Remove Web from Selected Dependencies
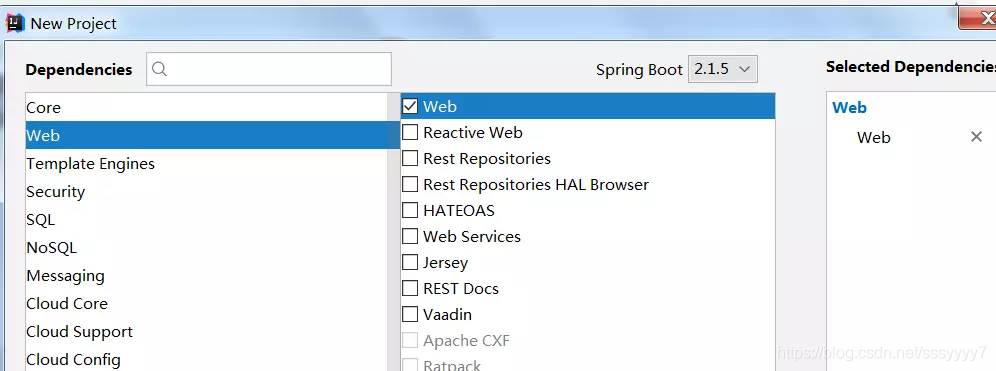This screenshot has width=996, height=371. pos(976,137)
